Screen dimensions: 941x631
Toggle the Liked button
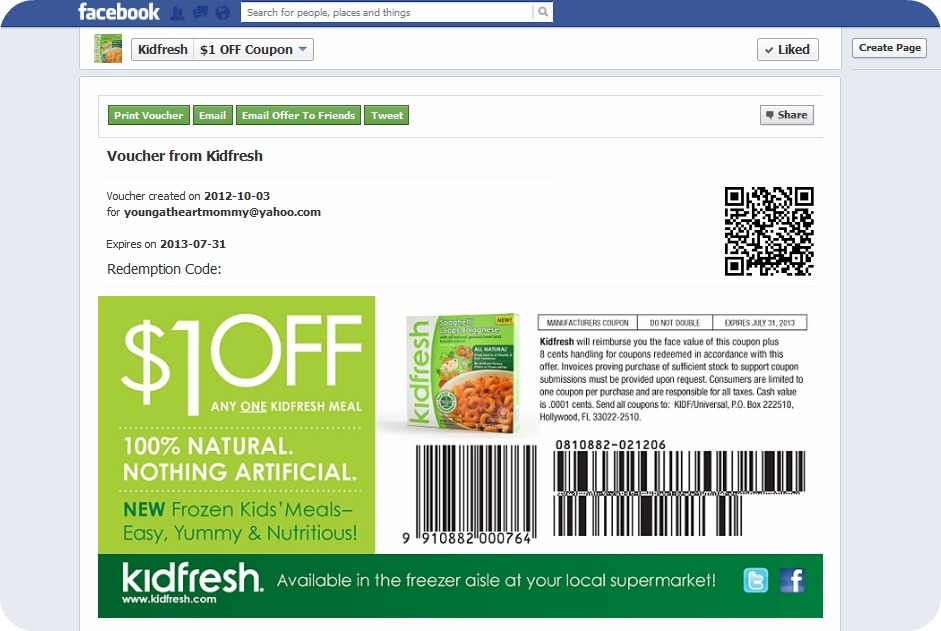click(x=787, y=50)
